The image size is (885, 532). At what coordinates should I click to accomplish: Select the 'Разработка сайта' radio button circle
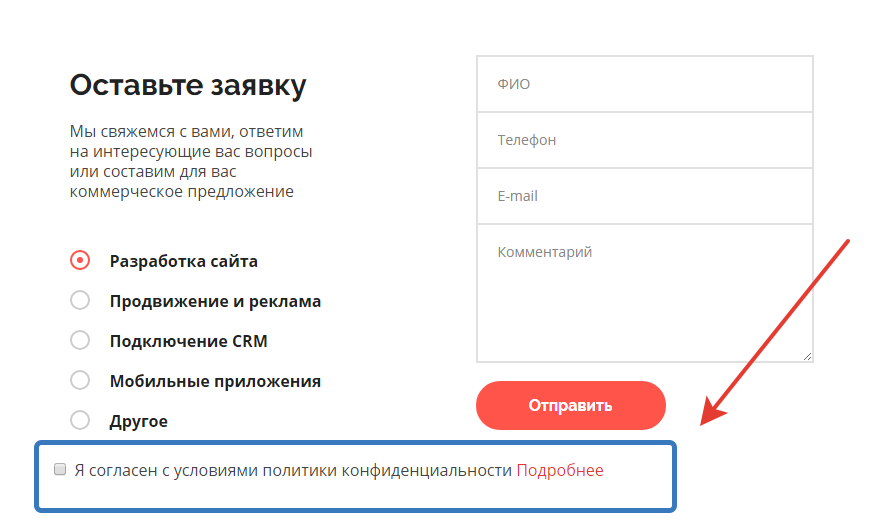pos(80,261)
